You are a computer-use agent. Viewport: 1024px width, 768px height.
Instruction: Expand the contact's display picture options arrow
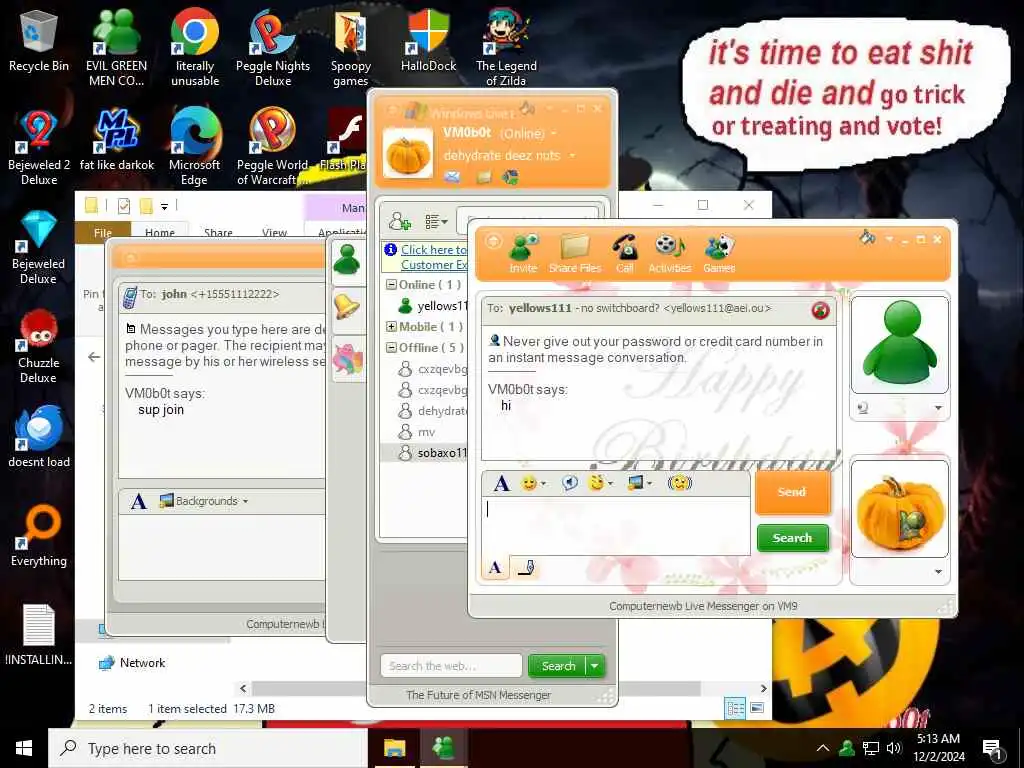pyautogui.click(x=938, y=408)
